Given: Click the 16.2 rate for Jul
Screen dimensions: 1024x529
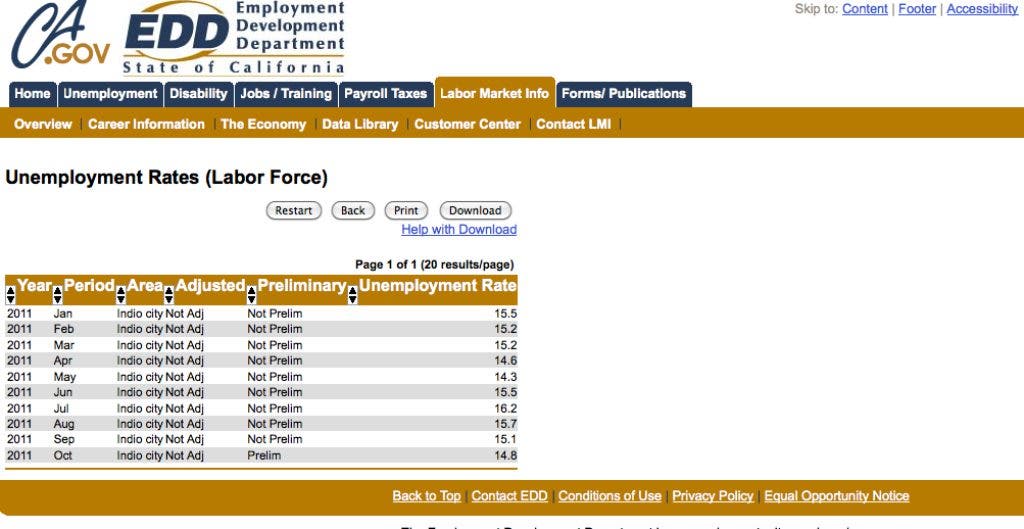Looking at the screenshot, I should coord(505,408).
